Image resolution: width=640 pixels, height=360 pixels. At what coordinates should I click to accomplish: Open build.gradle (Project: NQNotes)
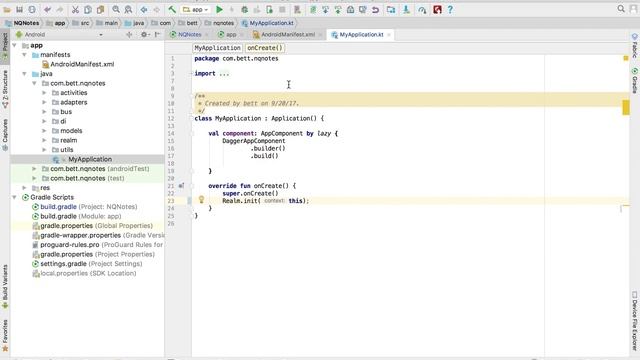pos(84,207)
